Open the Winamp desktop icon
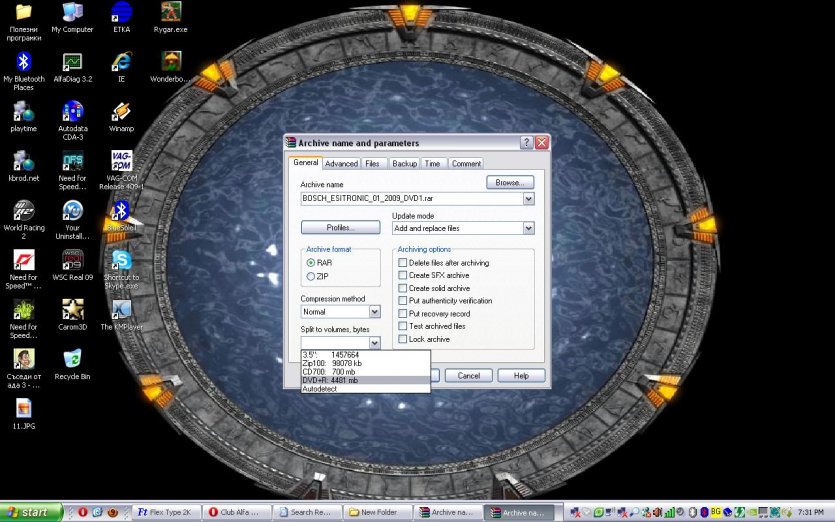The image size is (835, 522). 121,112
